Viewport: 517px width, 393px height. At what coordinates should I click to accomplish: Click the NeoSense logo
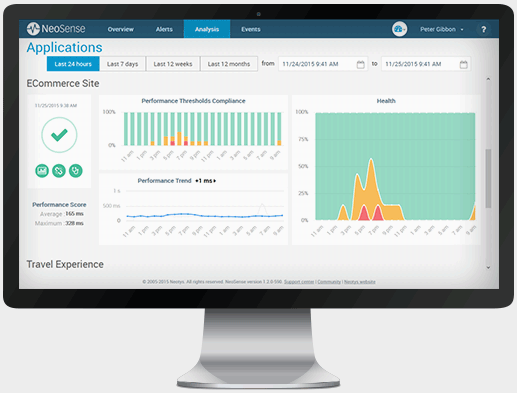56,29
